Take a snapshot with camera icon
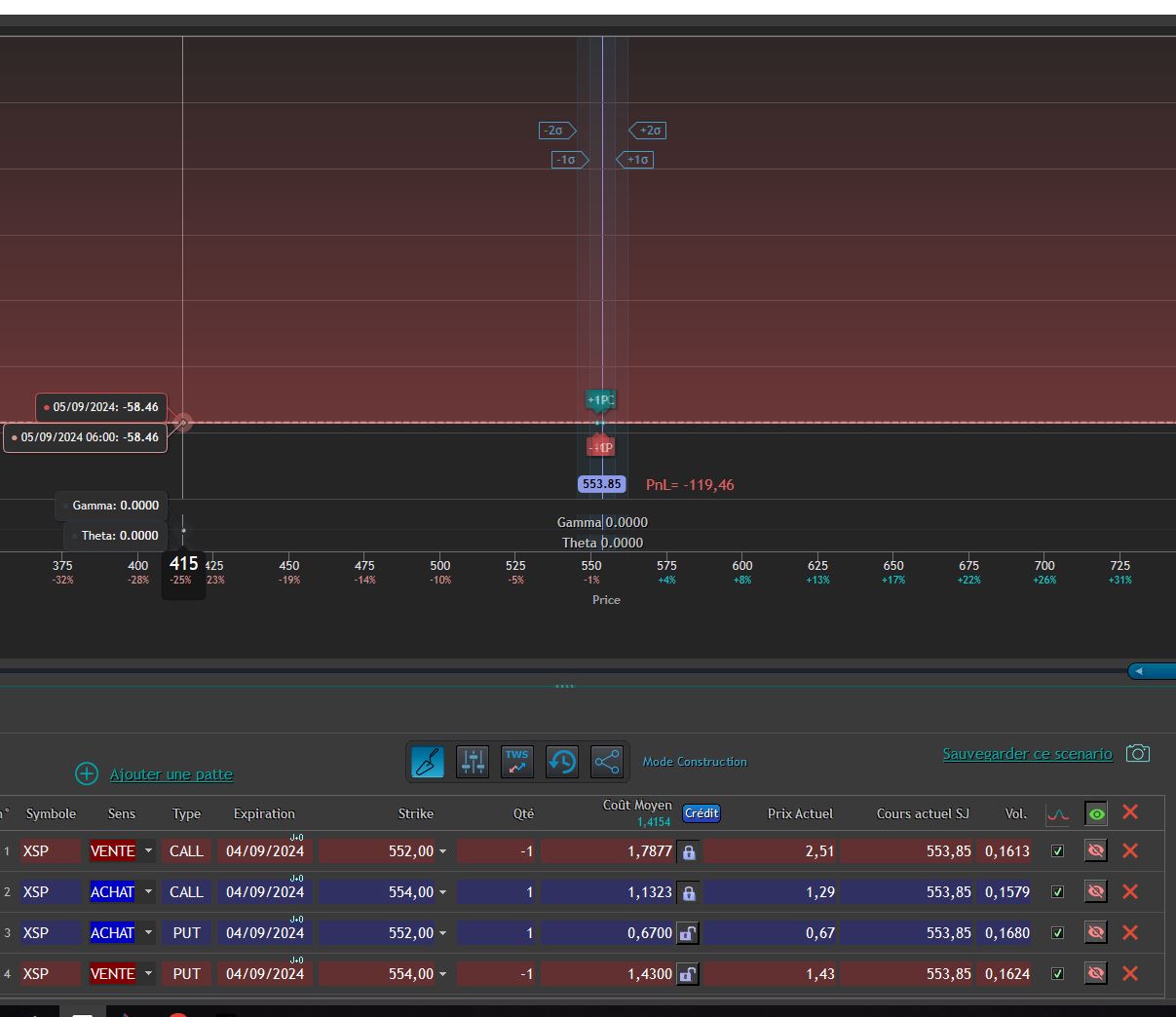 tap(1137, 754)
